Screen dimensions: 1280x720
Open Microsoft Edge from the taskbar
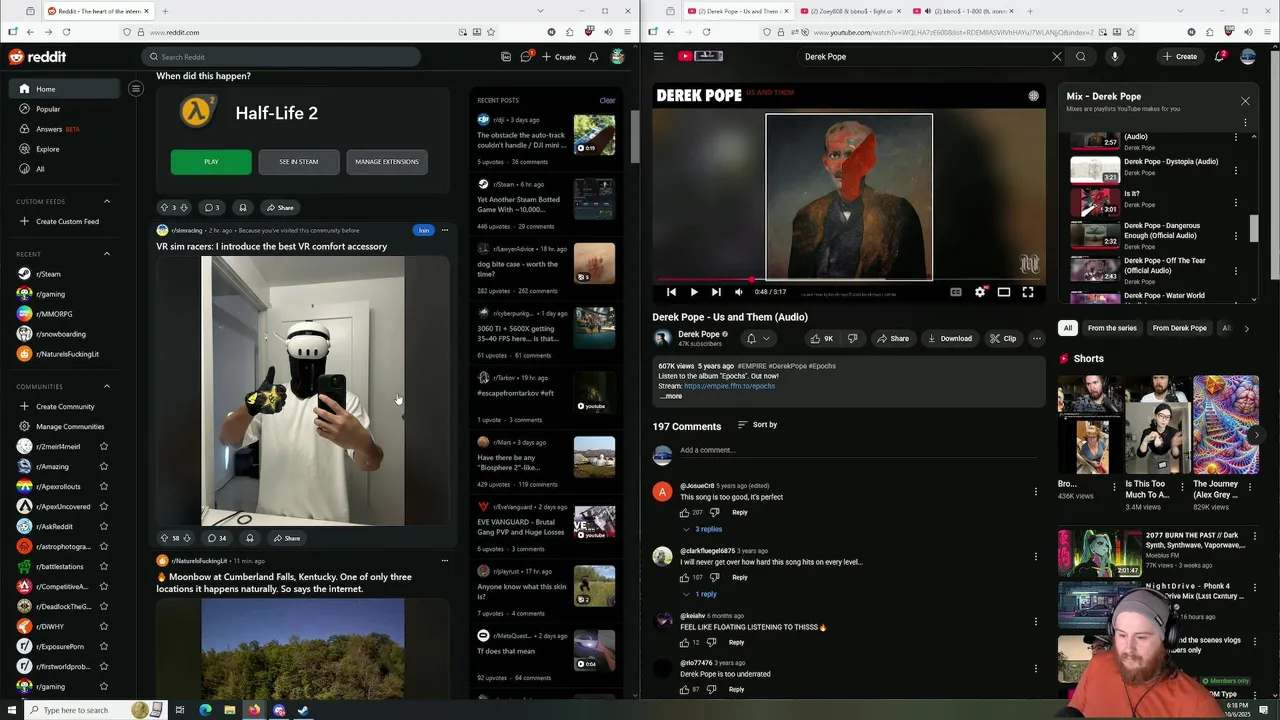tap(205, 710)
